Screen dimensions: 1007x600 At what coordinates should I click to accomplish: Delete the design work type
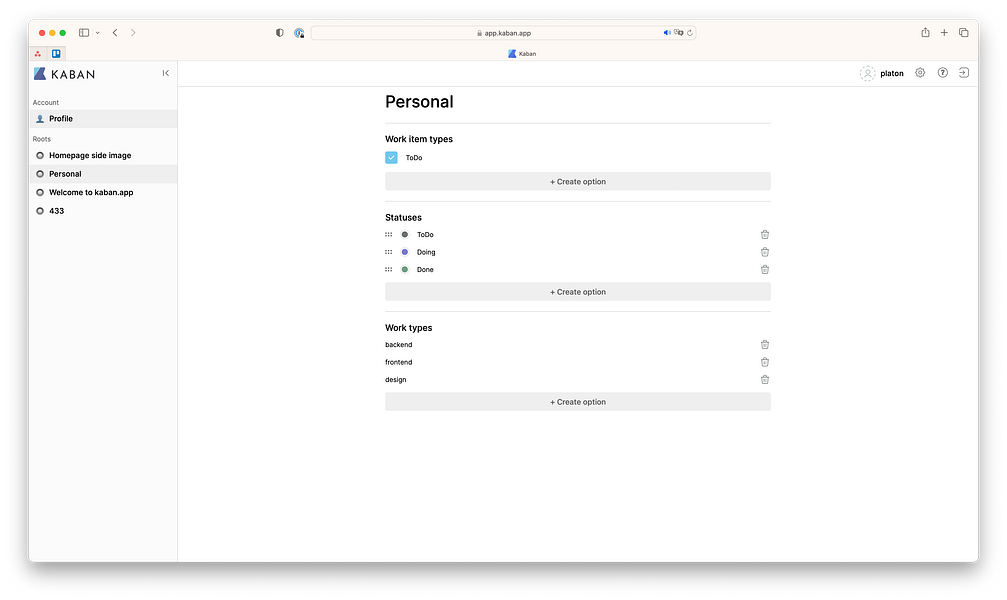click(x=765, y=379)
